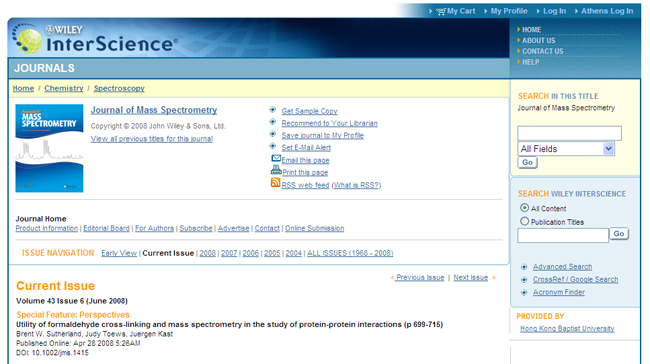Open Recommend to Your Librarian link

330,123
